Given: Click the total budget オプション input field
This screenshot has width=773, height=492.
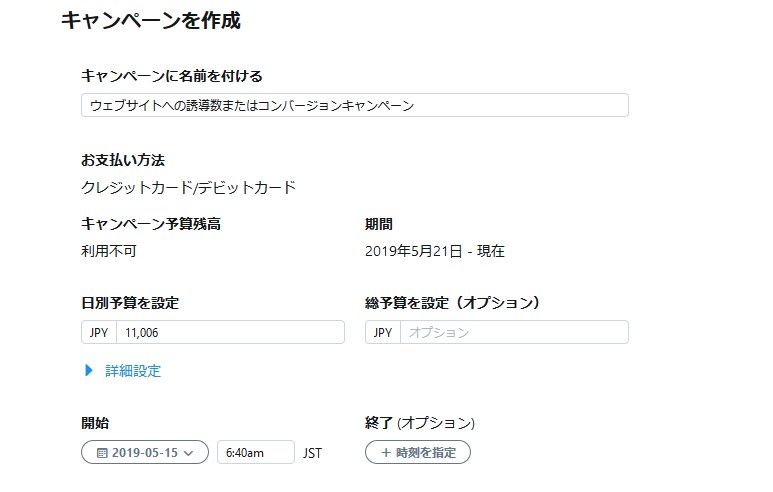Looking at the screenshot, I should (513, 332).
